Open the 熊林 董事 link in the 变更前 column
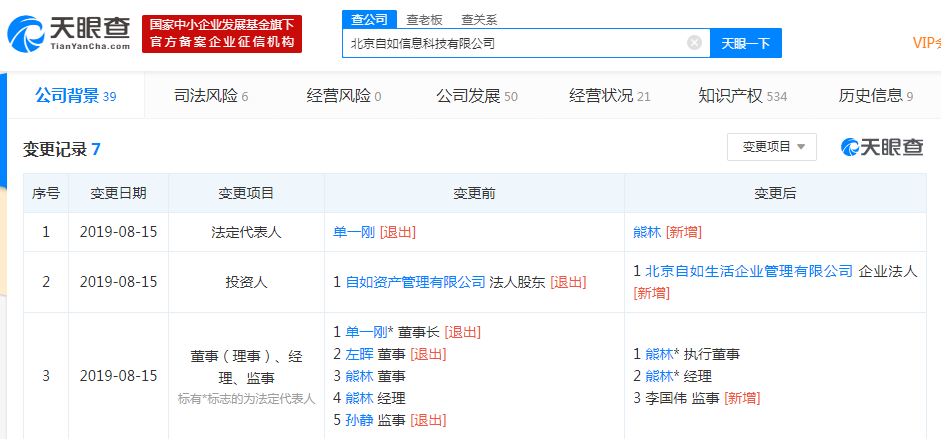 click(x=360, y=376)
